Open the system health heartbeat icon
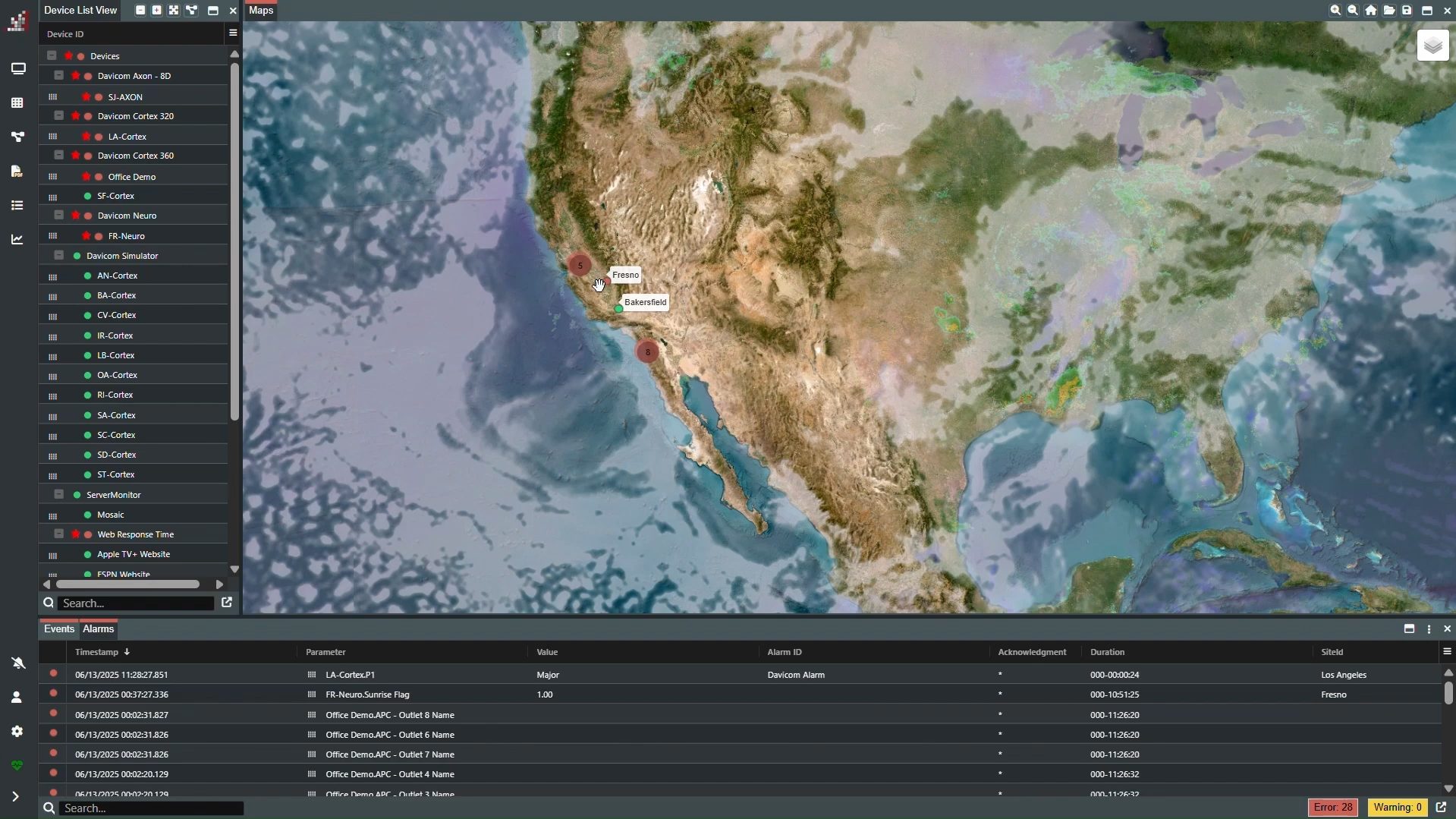Viewport: 1456px width, 819px height. click(x=17, y=766)
